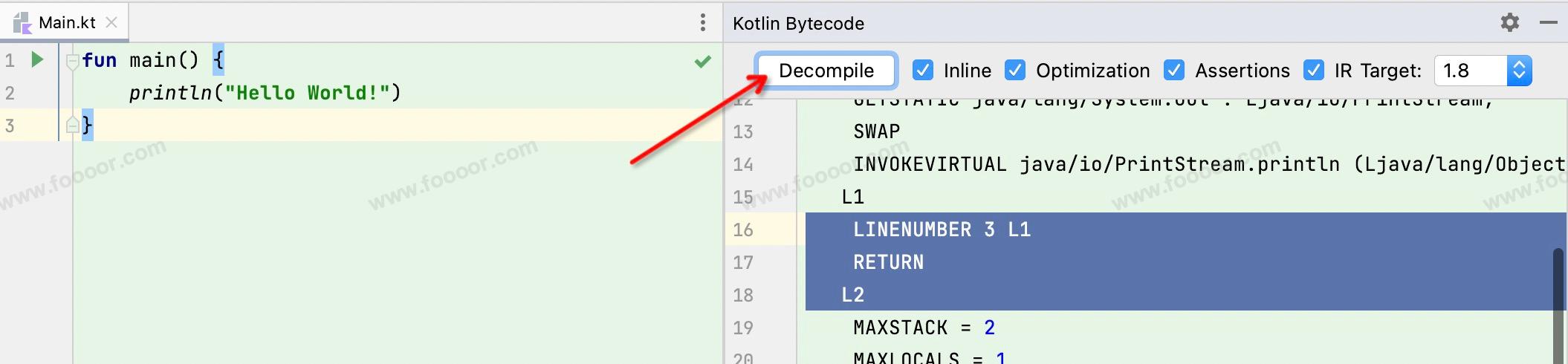Close the Main.kt editor tab

[x=111, y=23]
